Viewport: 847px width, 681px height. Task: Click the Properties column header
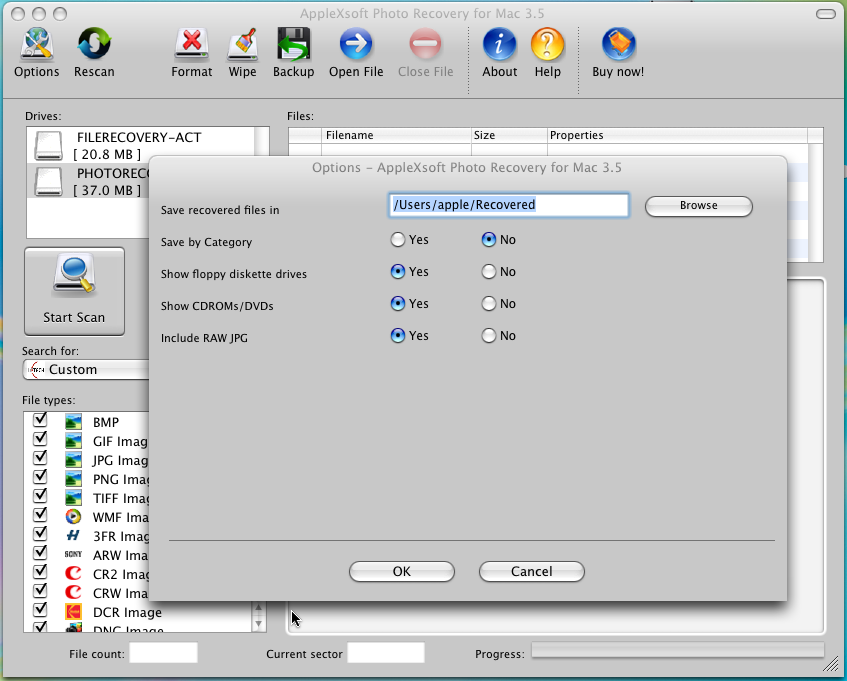tap(677, 136)
